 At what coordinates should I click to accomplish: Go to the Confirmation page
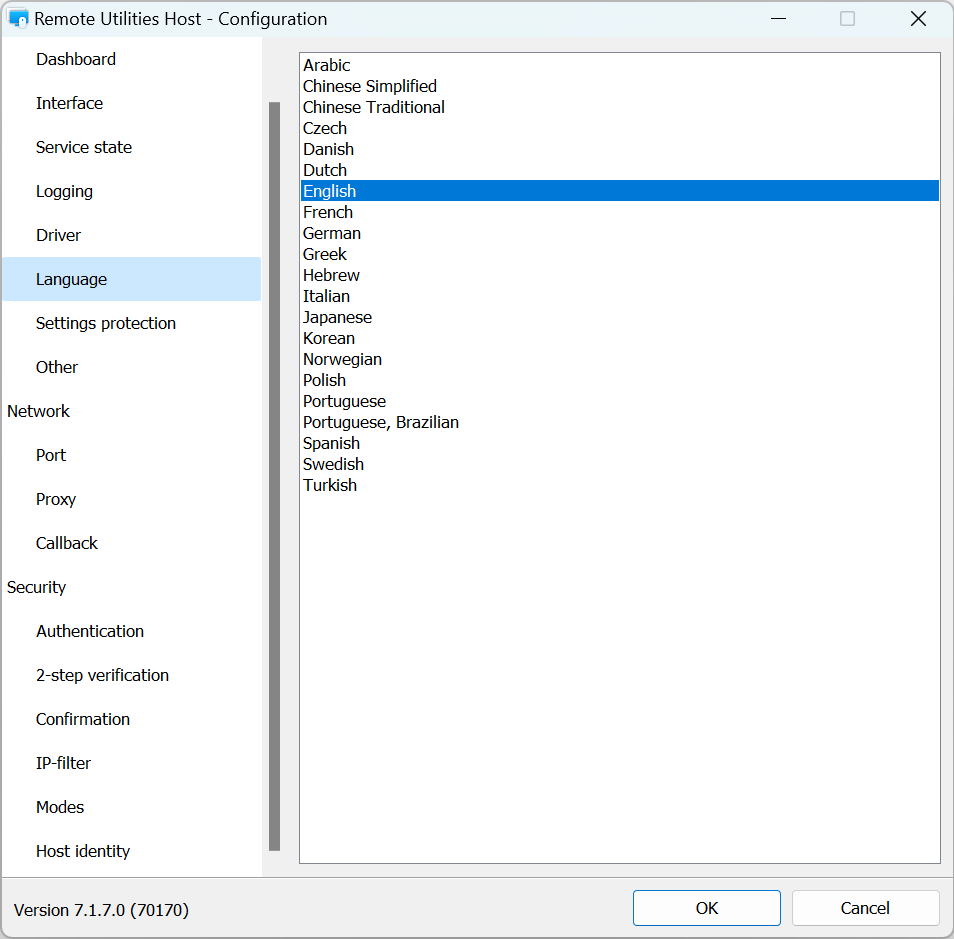coord(131,719)
